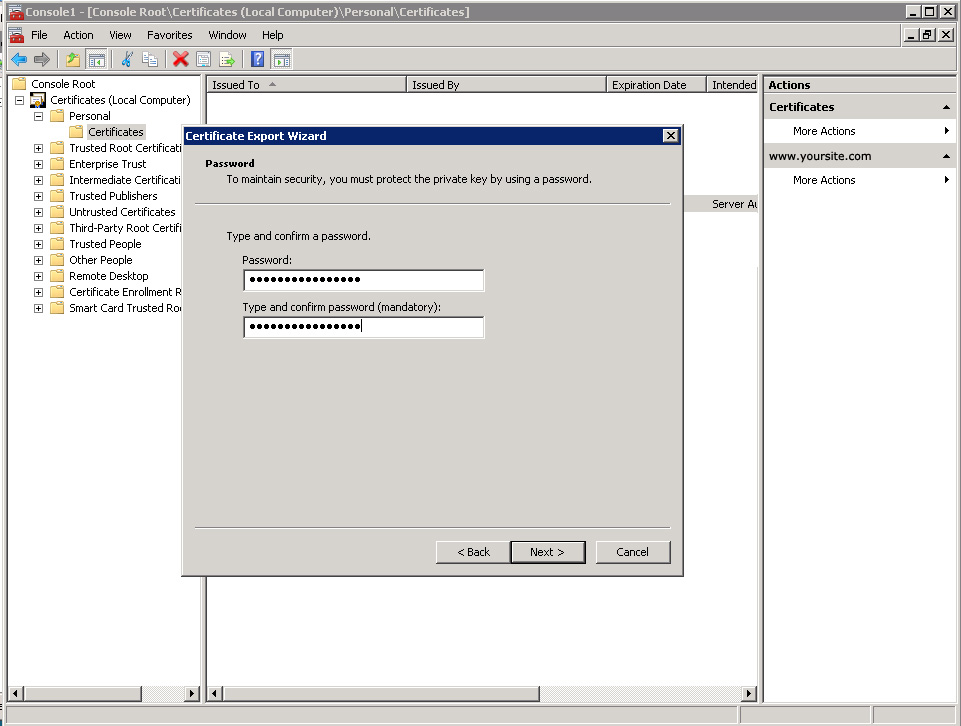Click the confirm password (mandatory) field
This screenshot has height=726, width=961.
tap(363, 327)
